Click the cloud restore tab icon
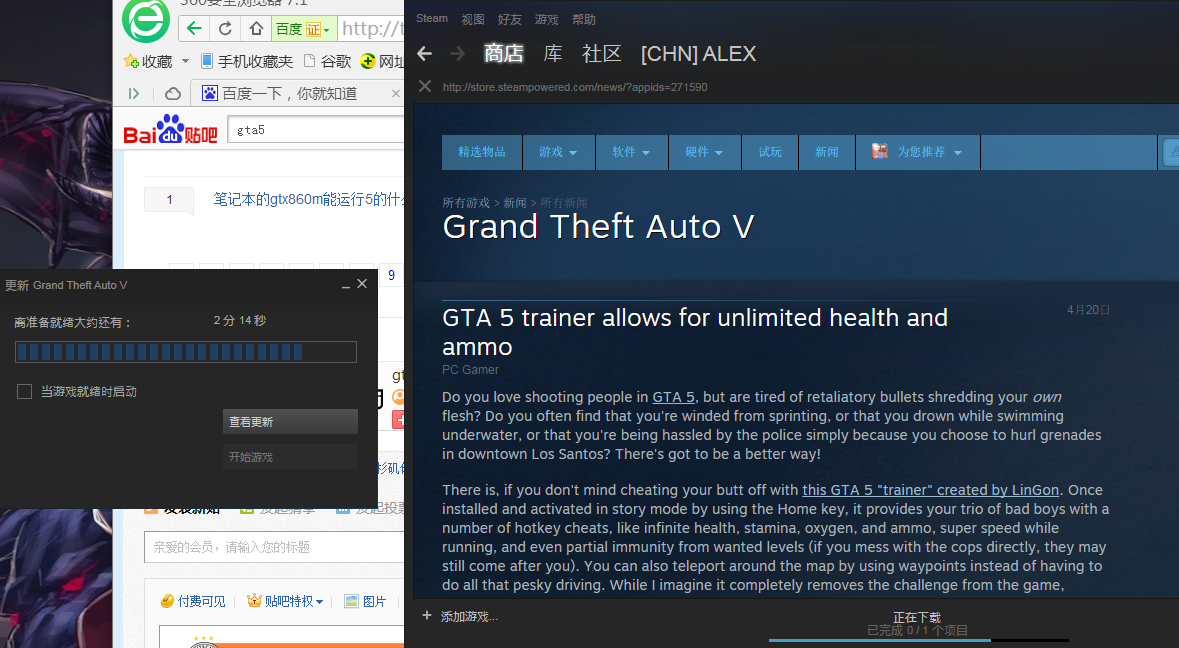The width and height of the screenshot is (1179, 648). (173, 94)
